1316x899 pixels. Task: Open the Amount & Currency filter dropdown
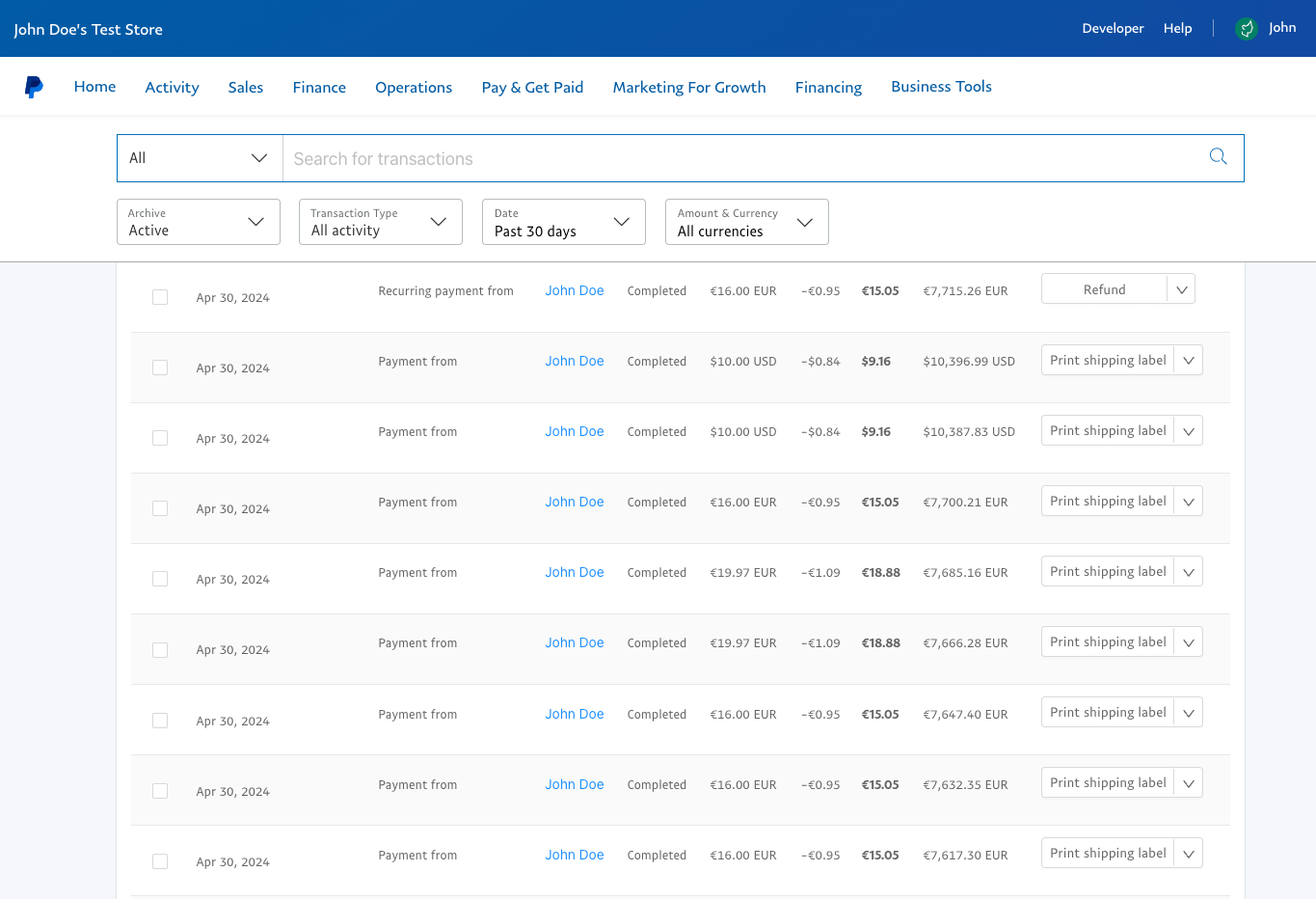[747, 222]
